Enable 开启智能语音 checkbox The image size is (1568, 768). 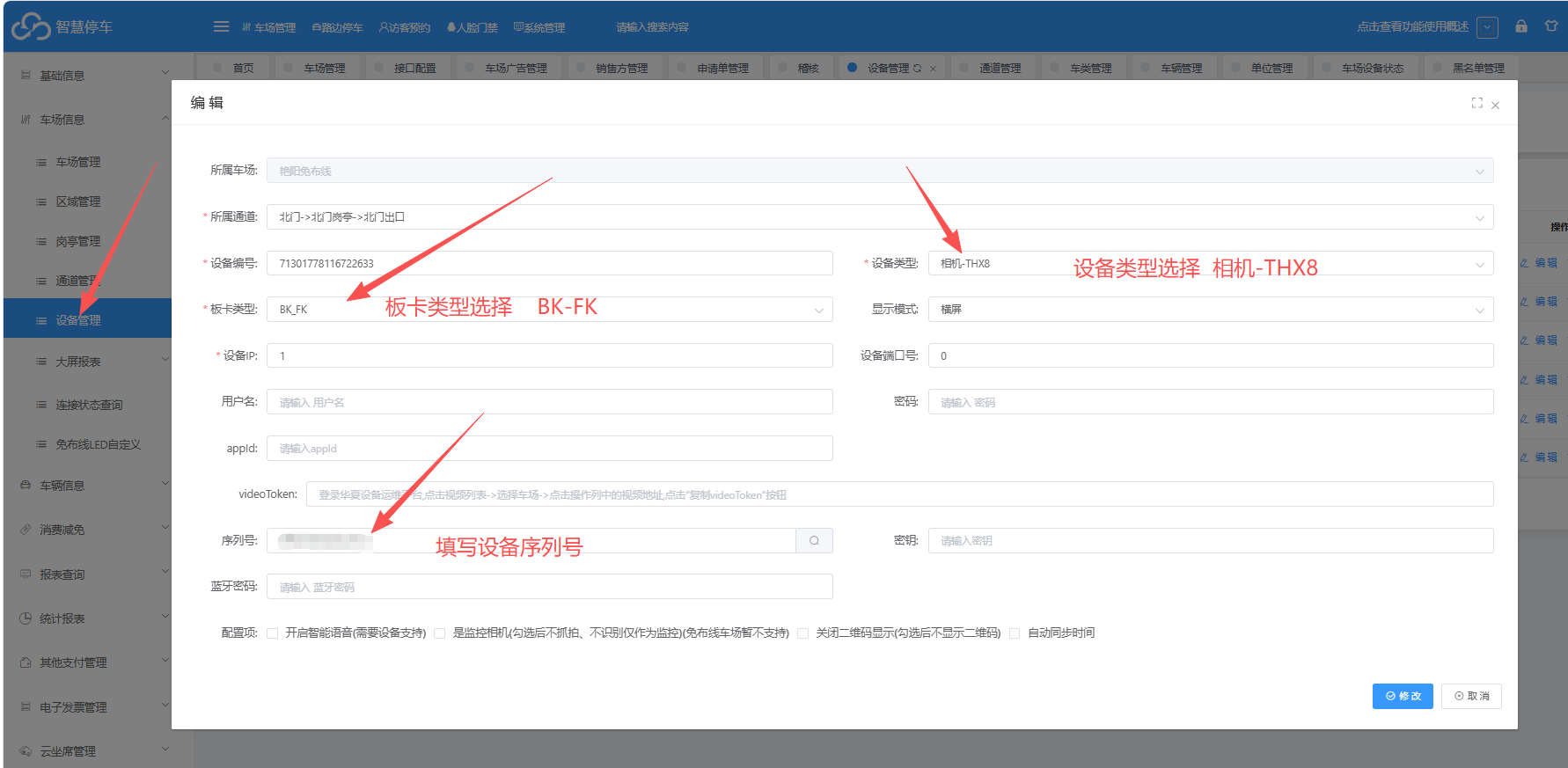click(272, 633)
